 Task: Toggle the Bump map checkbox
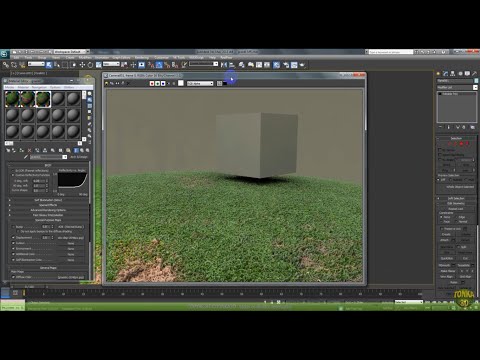13,227
